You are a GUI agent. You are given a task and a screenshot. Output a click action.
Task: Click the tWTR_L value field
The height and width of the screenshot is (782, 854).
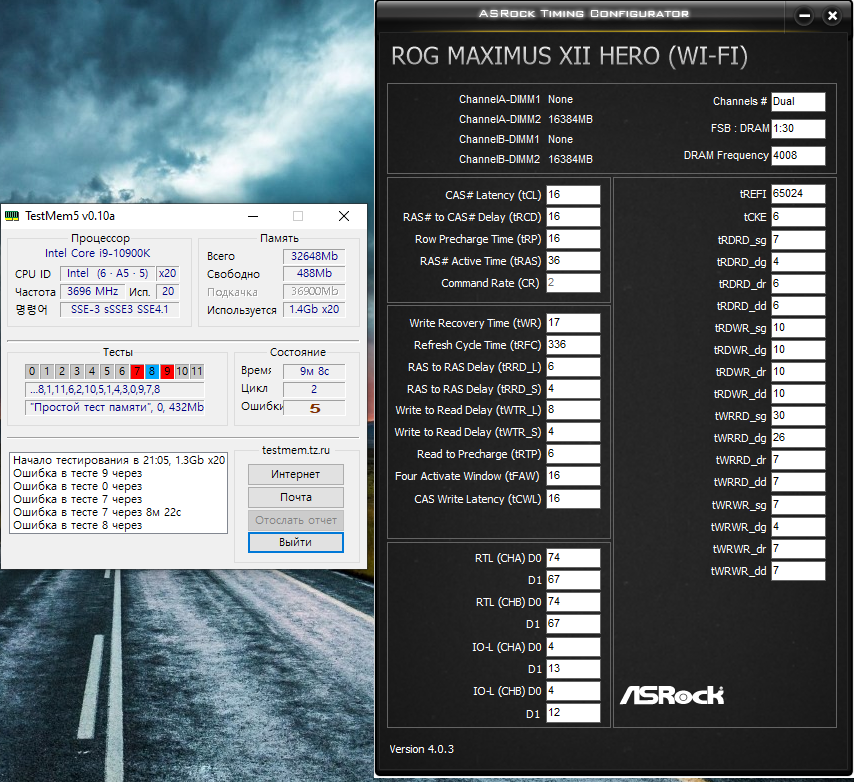(x=573, y=410)
